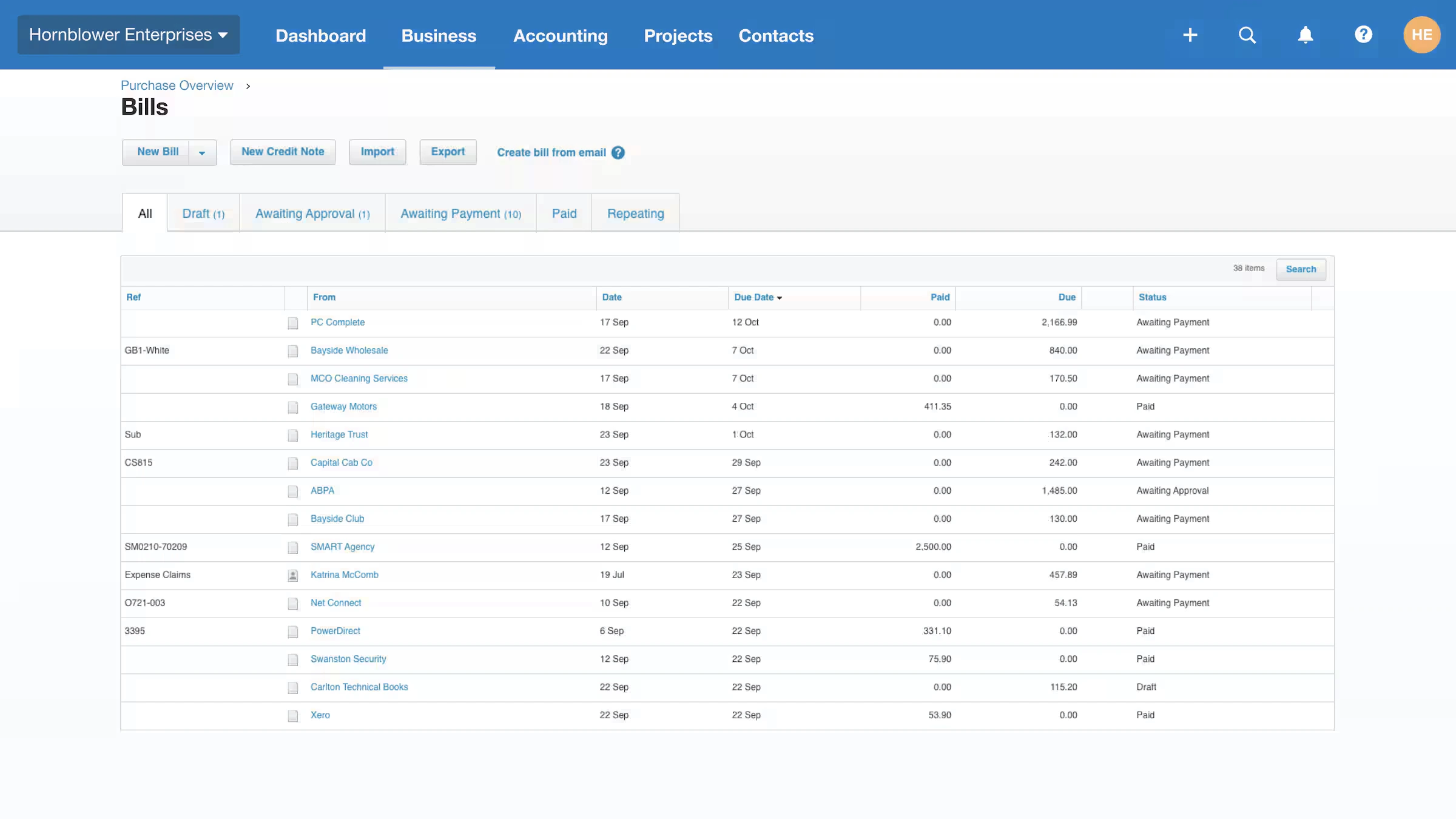Open the notifications bell
This screenshot has width=1456, height=819.
1306,35
